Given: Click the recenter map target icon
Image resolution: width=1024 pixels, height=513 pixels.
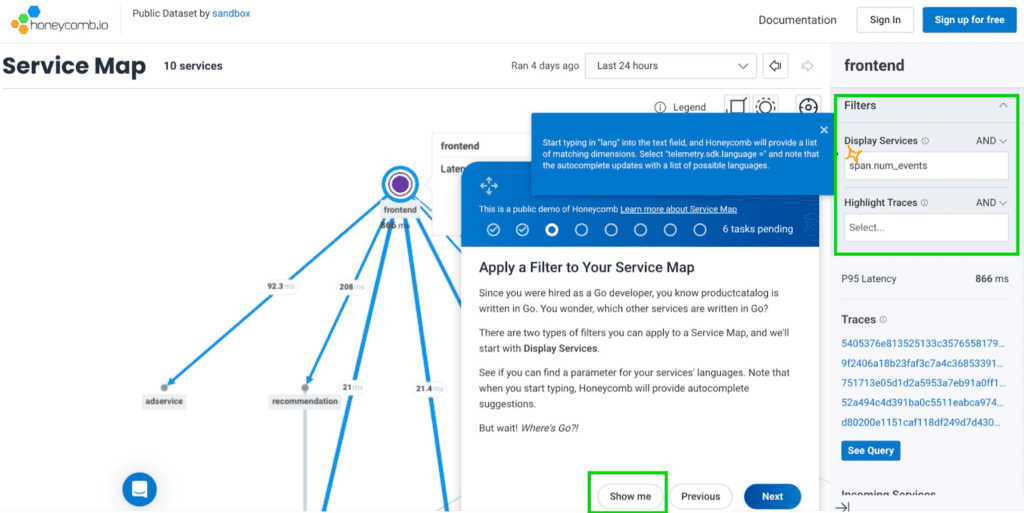Looking at the screenshot, I should click(x=808, y=107).
